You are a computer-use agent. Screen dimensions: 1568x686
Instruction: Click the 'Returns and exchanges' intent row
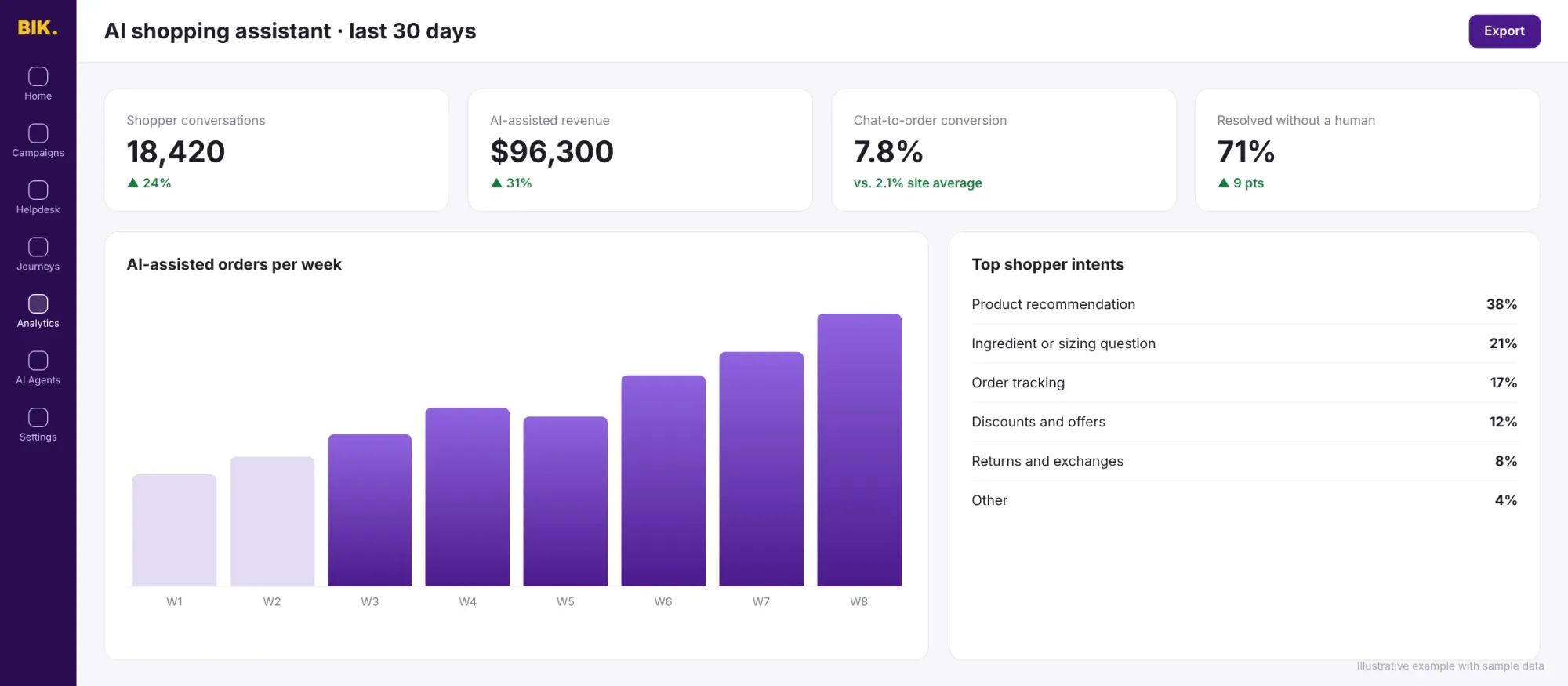coord(1244,461)
